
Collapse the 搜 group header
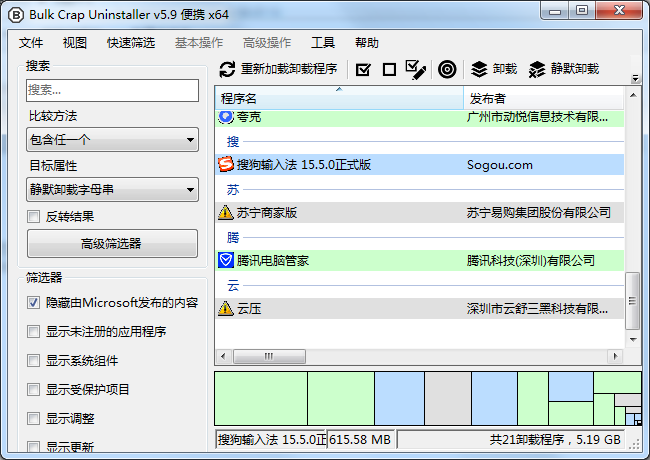pyautogui.click(x=233, y=141)
